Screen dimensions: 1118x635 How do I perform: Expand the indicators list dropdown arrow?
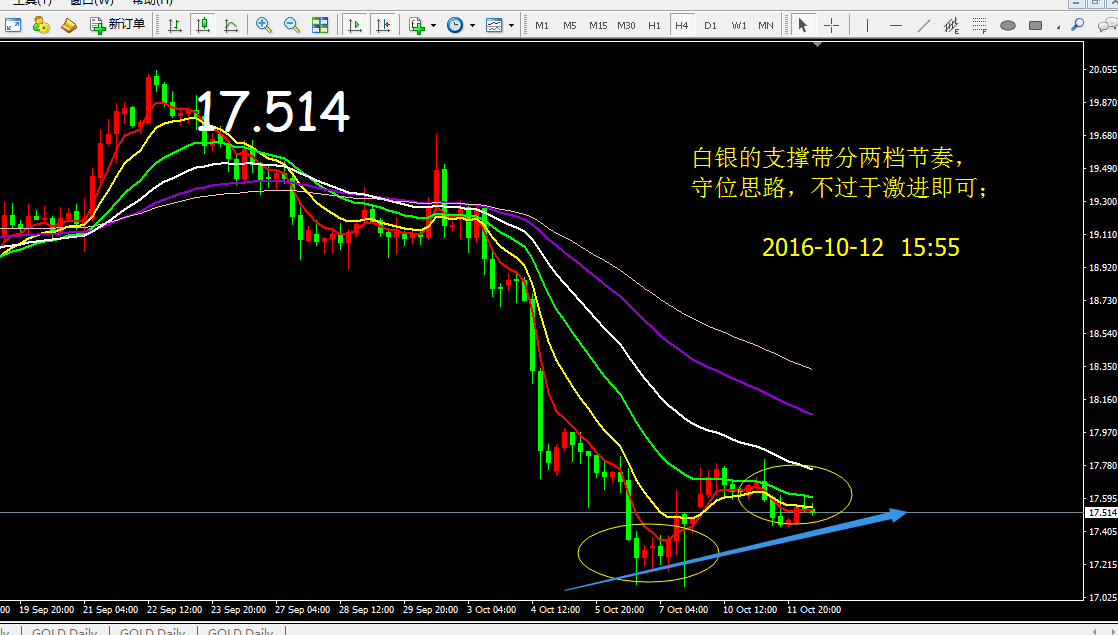pos(434,26)
